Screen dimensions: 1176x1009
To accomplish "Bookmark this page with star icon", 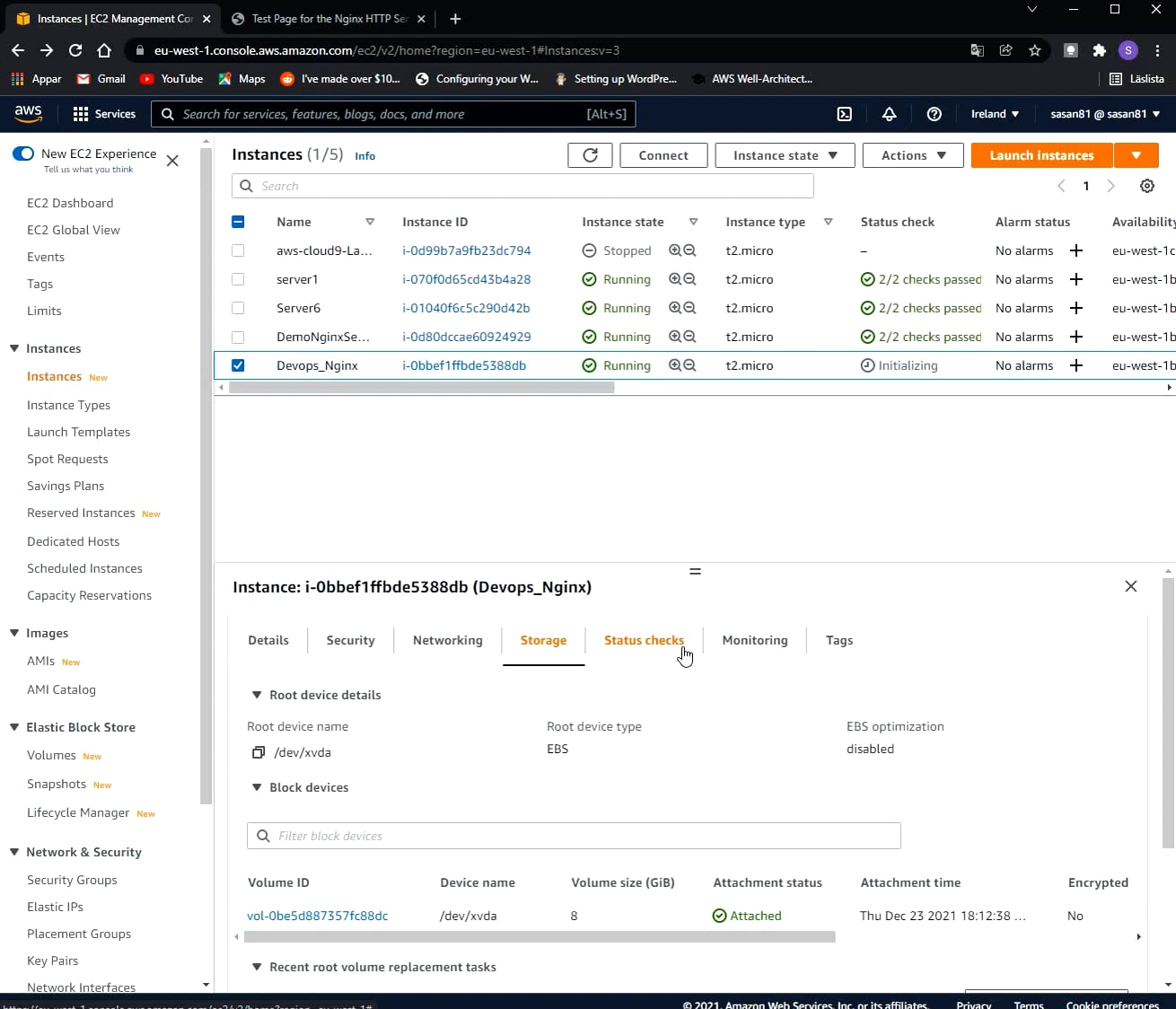I will pyautogui.click(x=1034, y=50).
